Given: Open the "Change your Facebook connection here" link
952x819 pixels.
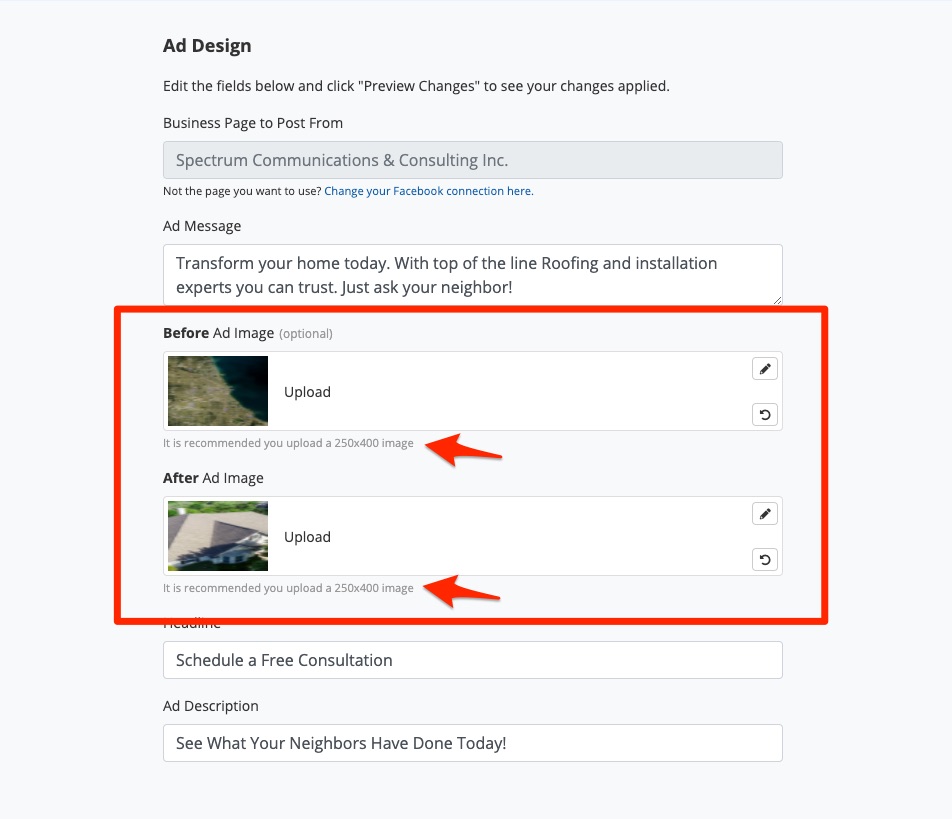Looking at the screenshot, I should tap(429, 191).
